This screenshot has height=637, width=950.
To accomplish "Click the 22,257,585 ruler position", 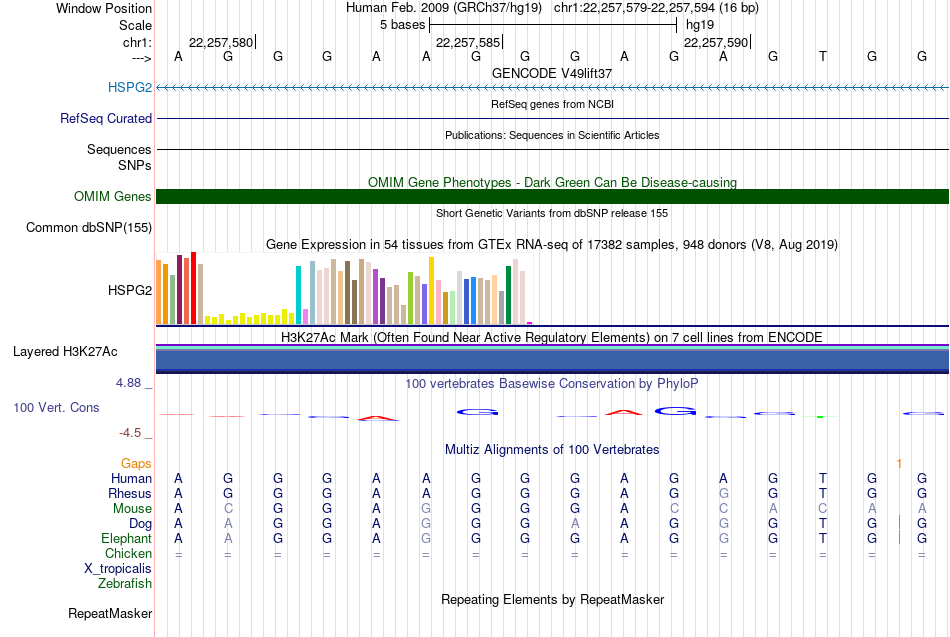I will click(x=468, y=42).
